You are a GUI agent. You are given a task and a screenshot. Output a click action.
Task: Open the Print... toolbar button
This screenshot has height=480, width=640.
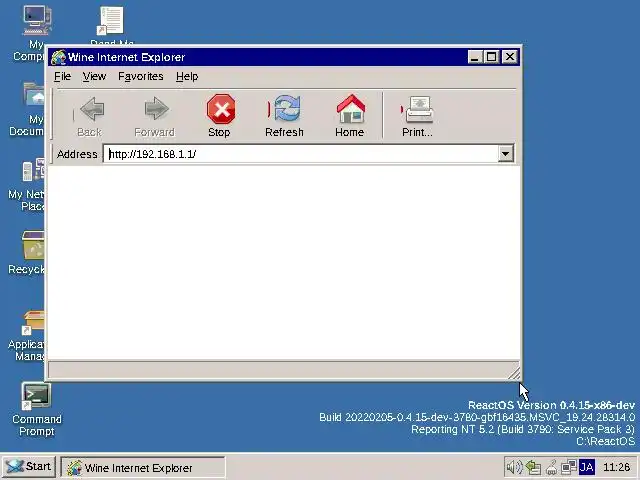(x=417, y=116)
